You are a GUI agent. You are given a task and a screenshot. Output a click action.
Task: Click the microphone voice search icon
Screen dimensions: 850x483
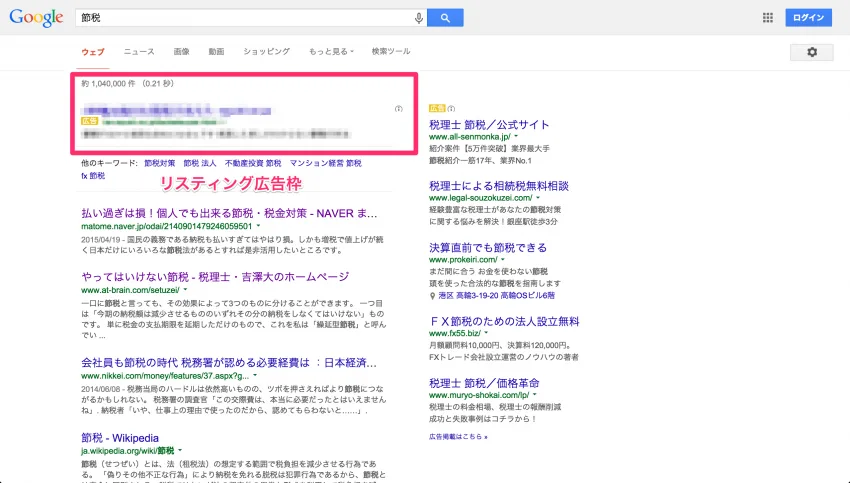[418, 18]
